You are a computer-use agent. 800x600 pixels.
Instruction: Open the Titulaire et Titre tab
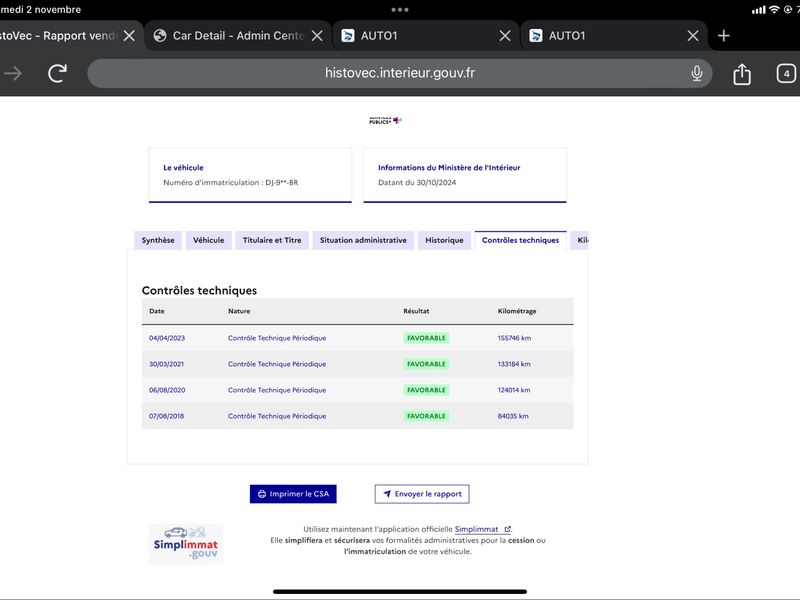[272, 240]
